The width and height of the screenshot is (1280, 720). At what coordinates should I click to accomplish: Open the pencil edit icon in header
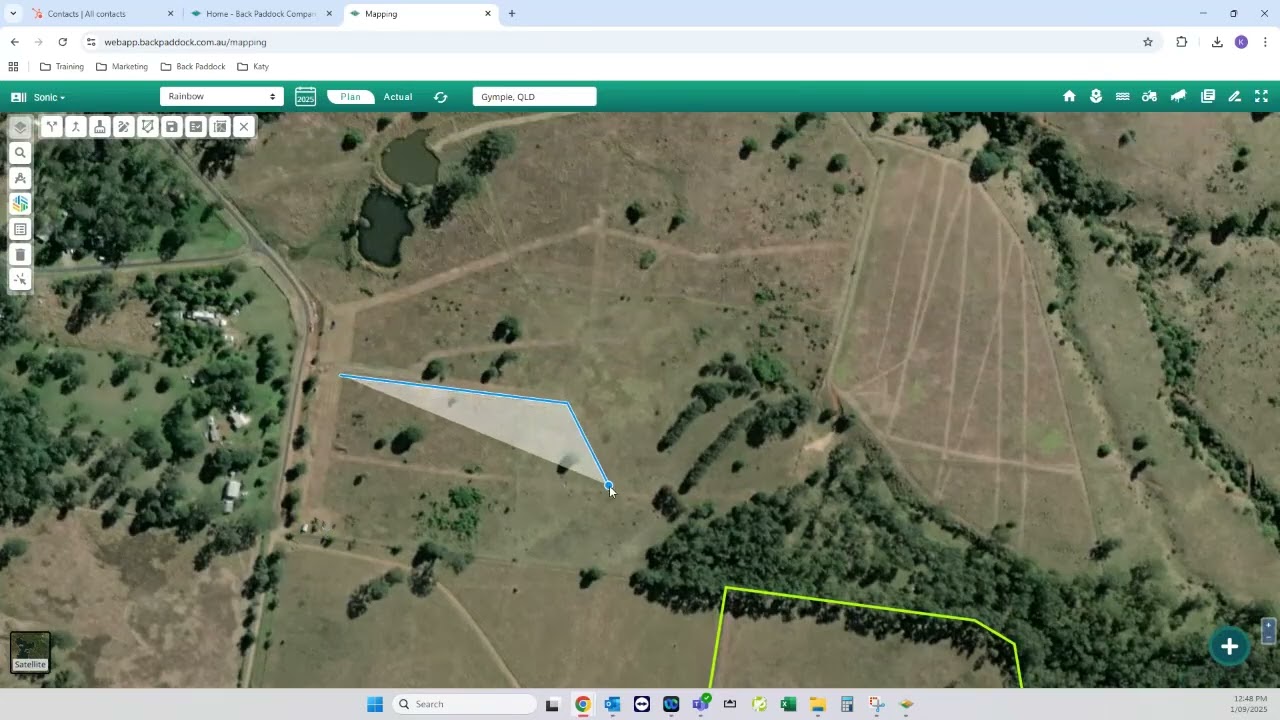[x=1235, y=96]
